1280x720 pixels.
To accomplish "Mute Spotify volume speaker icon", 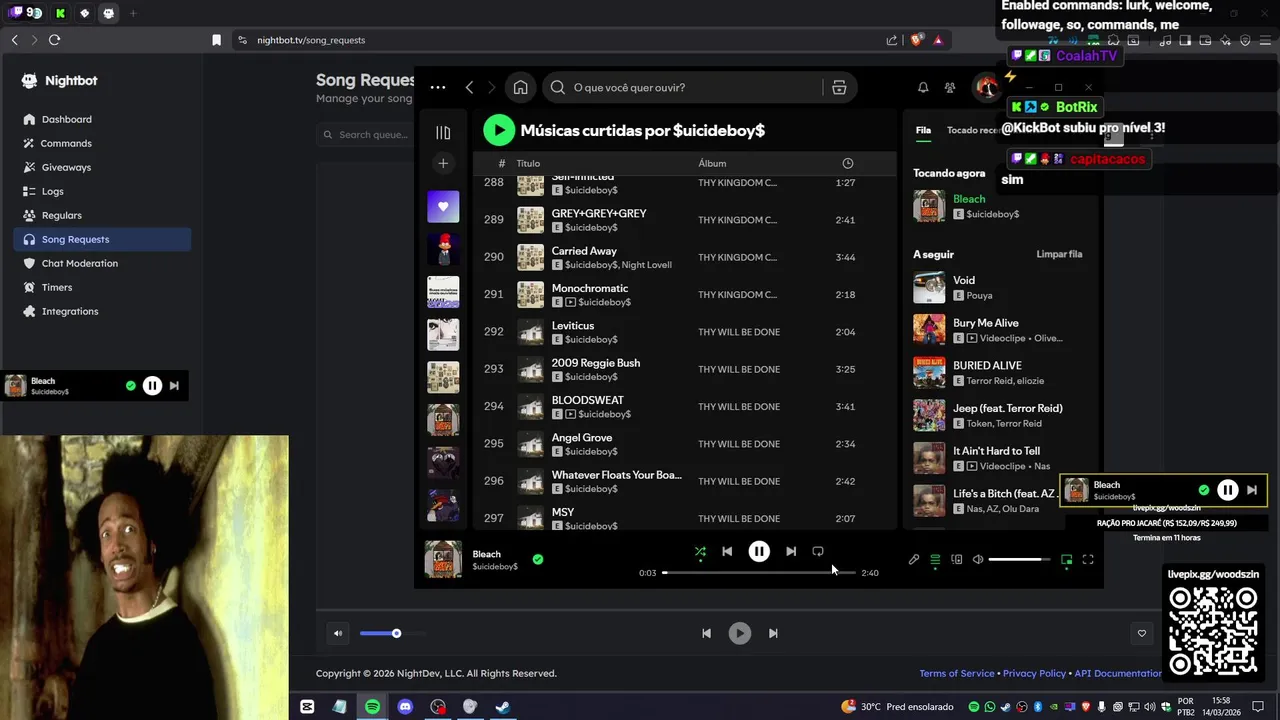I will point(978,560).
